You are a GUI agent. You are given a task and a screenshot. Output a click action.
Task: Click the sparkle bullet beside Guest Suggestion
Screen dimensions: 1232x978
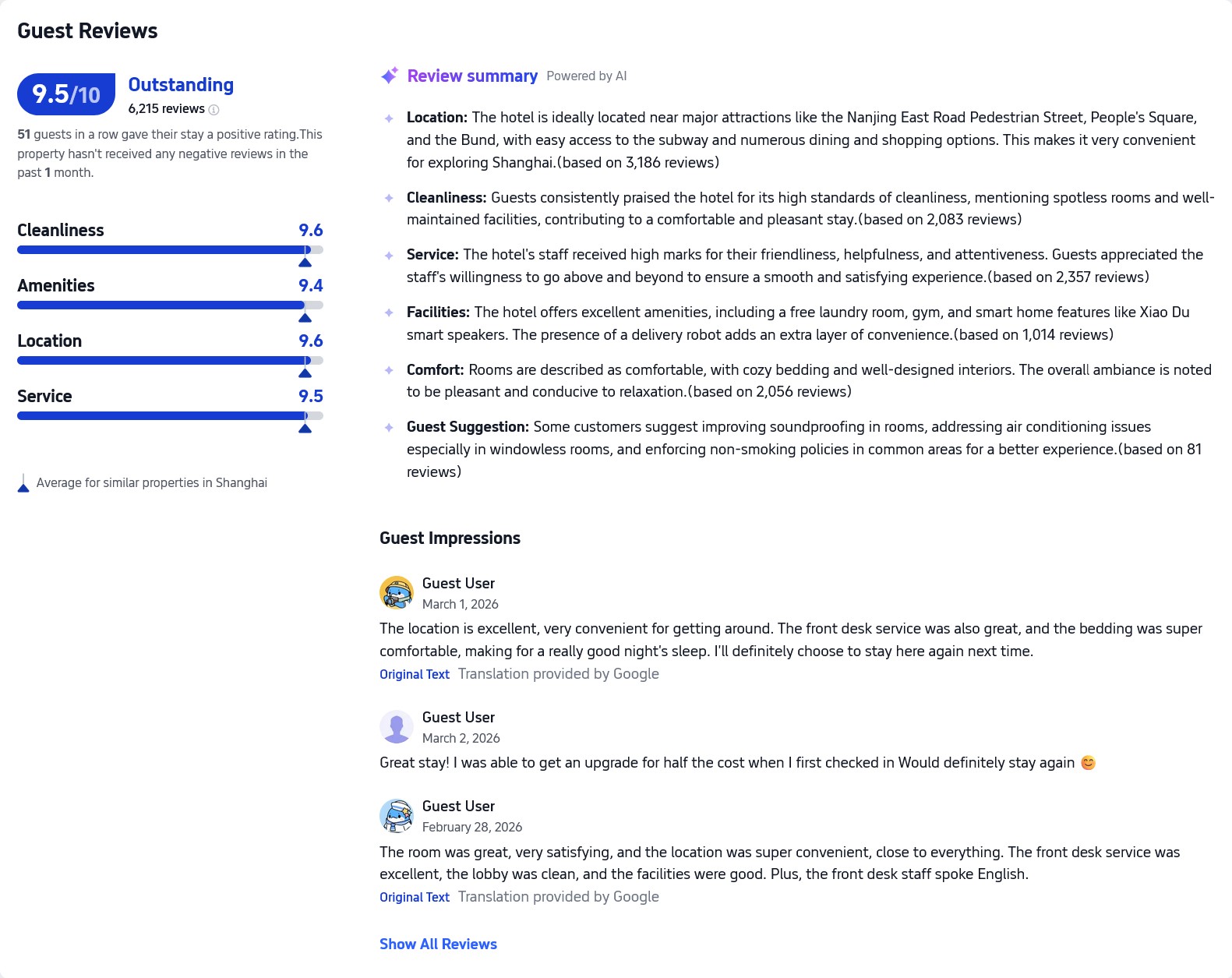coord(389,427)
